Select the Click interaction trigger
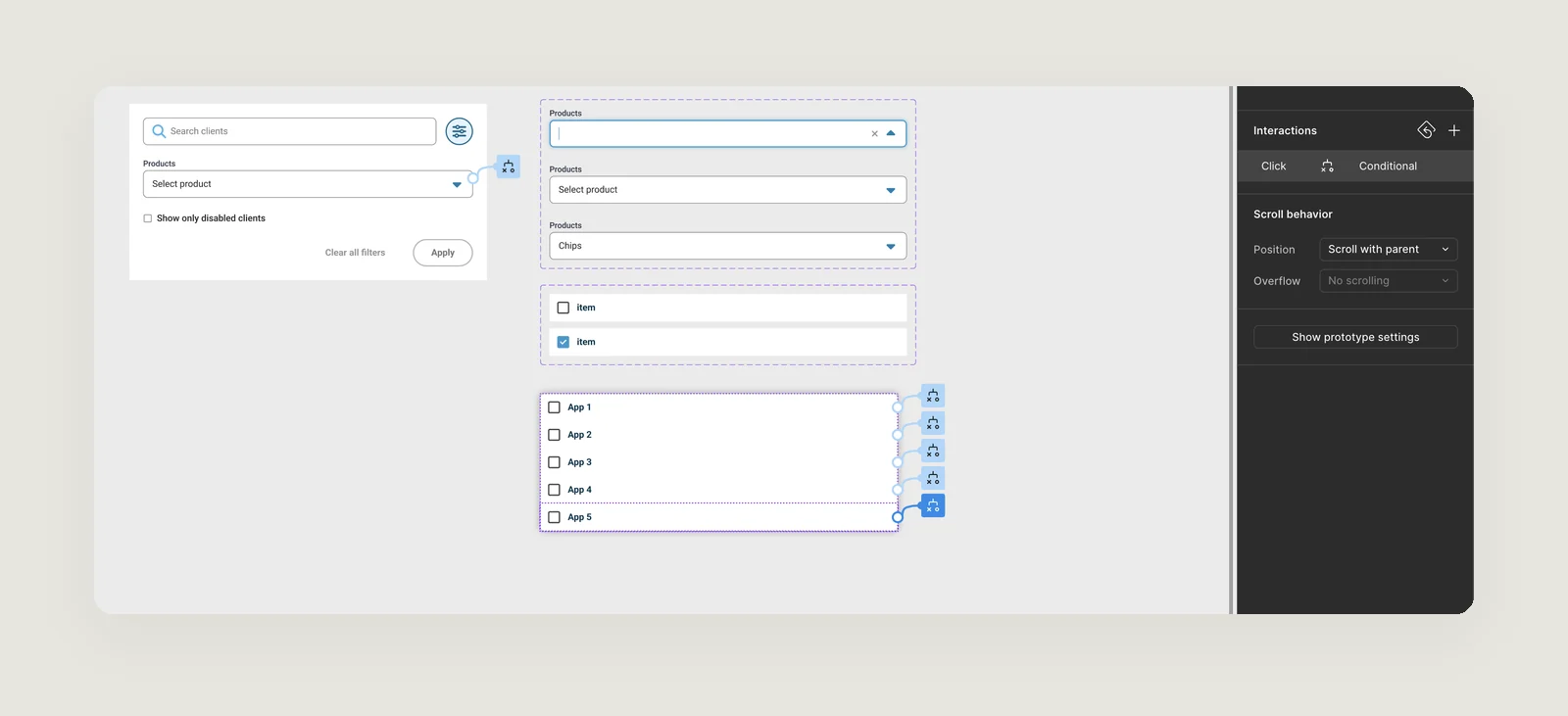 point(1274,167)
